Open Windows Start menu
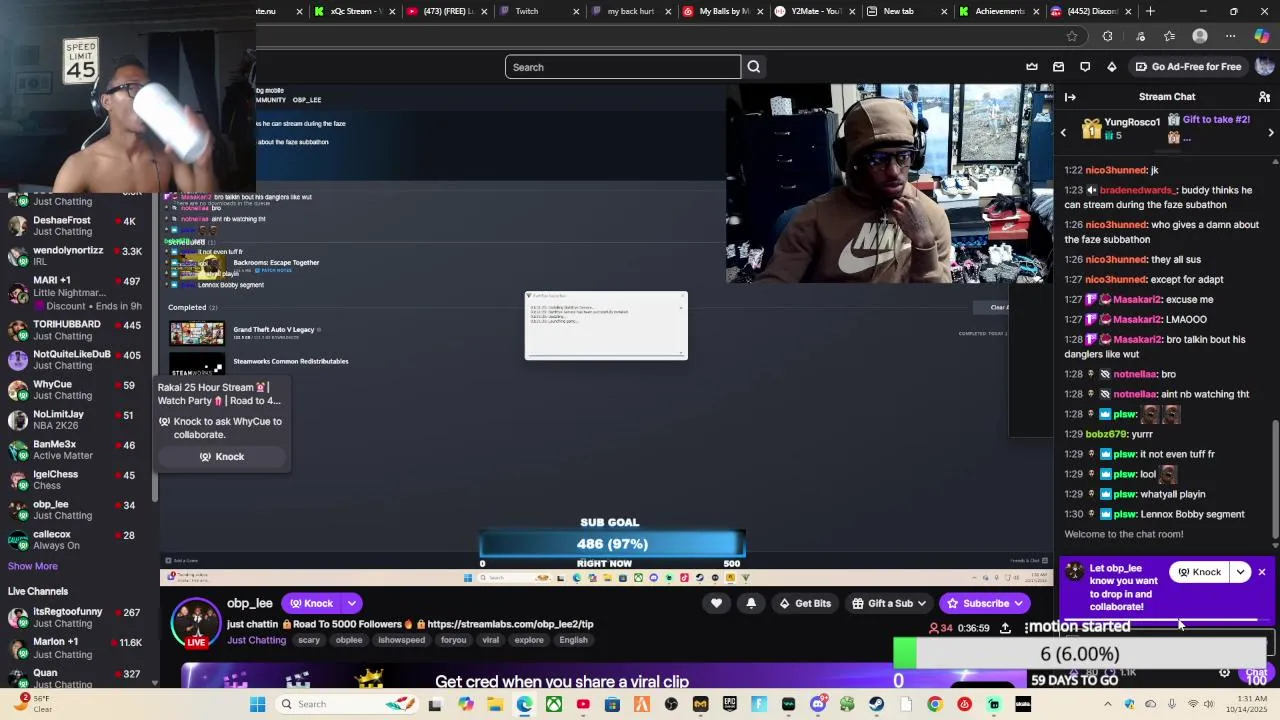This screenshot has height=720, width=1280. [x=257, y=704]
